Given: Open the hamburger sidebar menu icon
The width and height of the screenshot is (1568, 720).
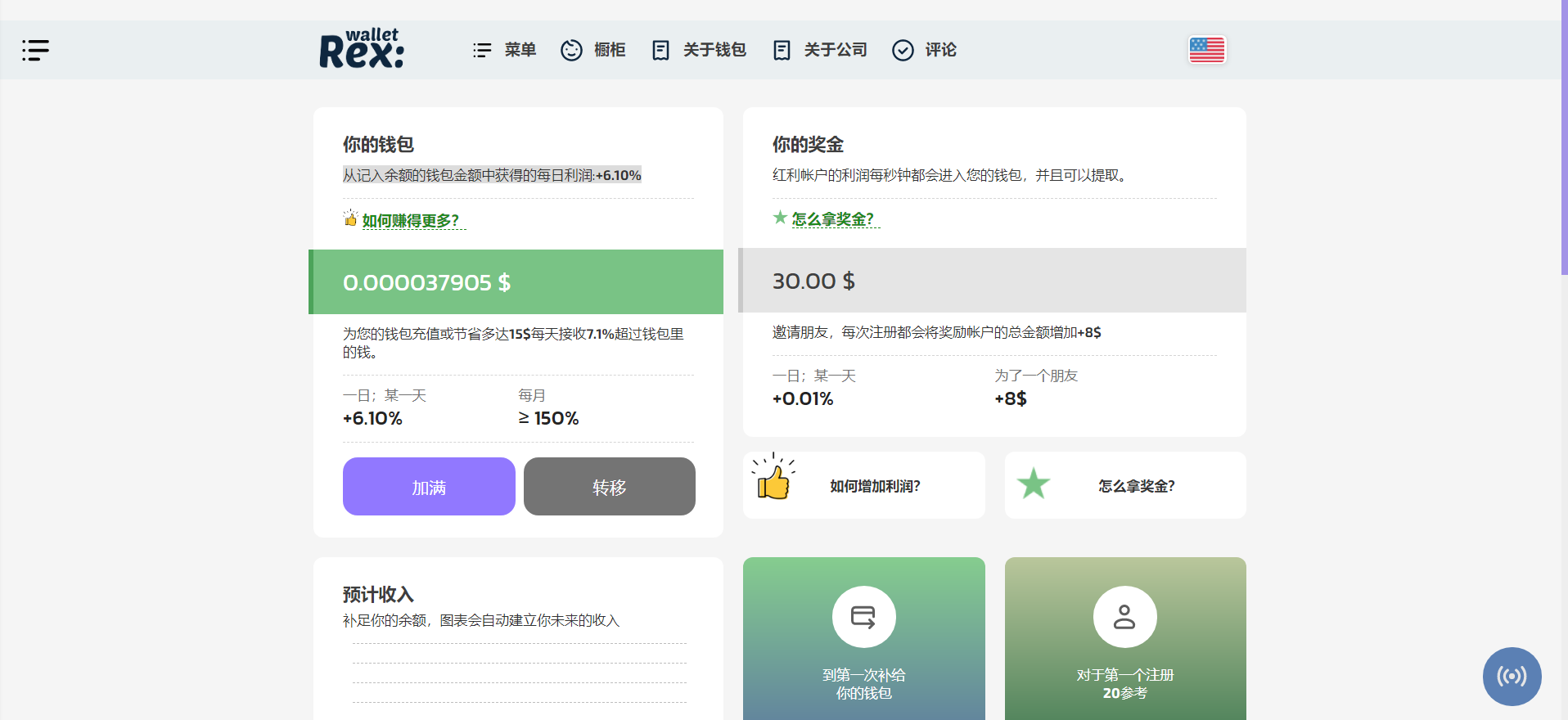Looking at the screenshot, I should coord(35,50).
